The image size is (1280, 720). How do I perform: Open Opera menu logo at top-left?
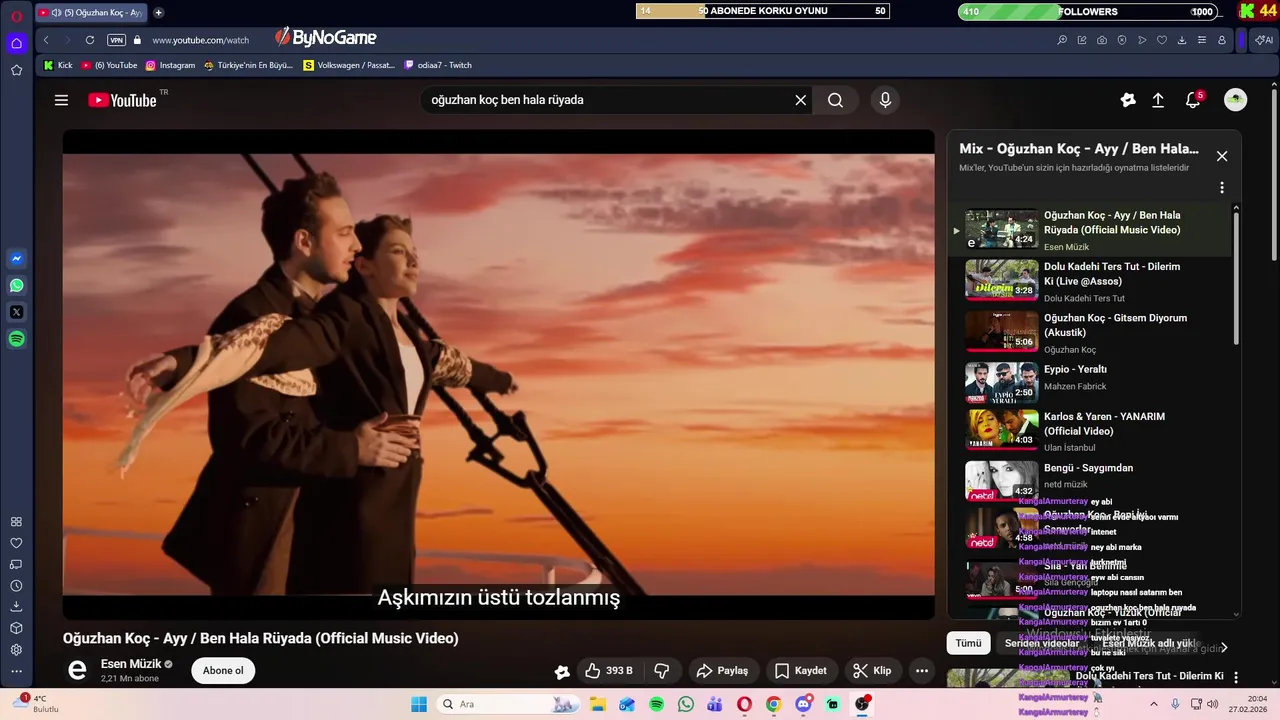(16, 14)
